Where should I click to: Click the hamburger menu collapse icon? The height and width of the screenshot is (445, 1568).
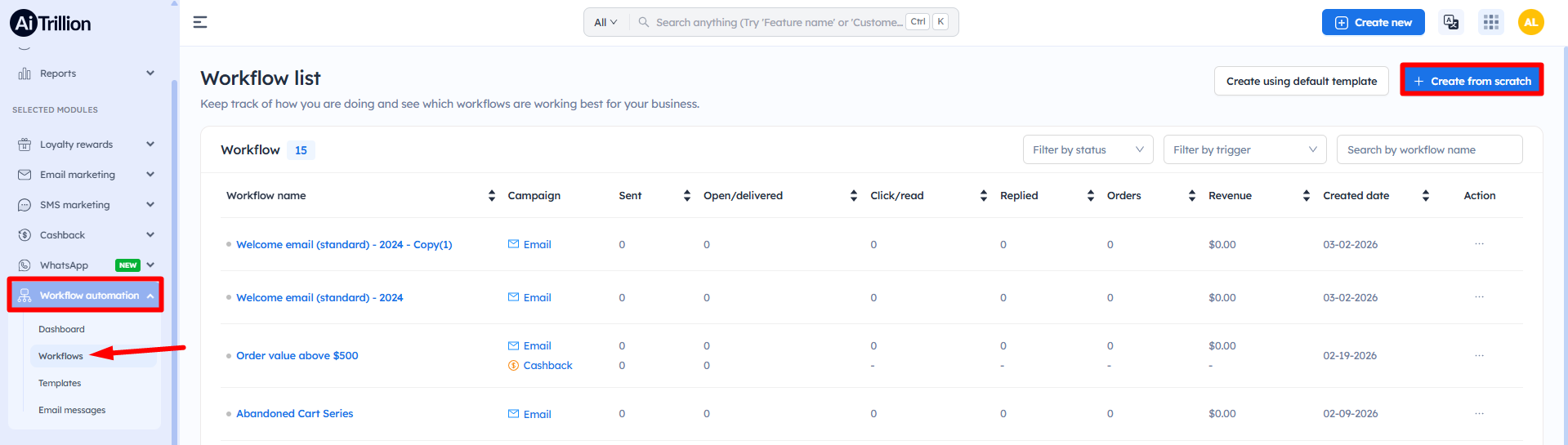[x=200, y=22]
